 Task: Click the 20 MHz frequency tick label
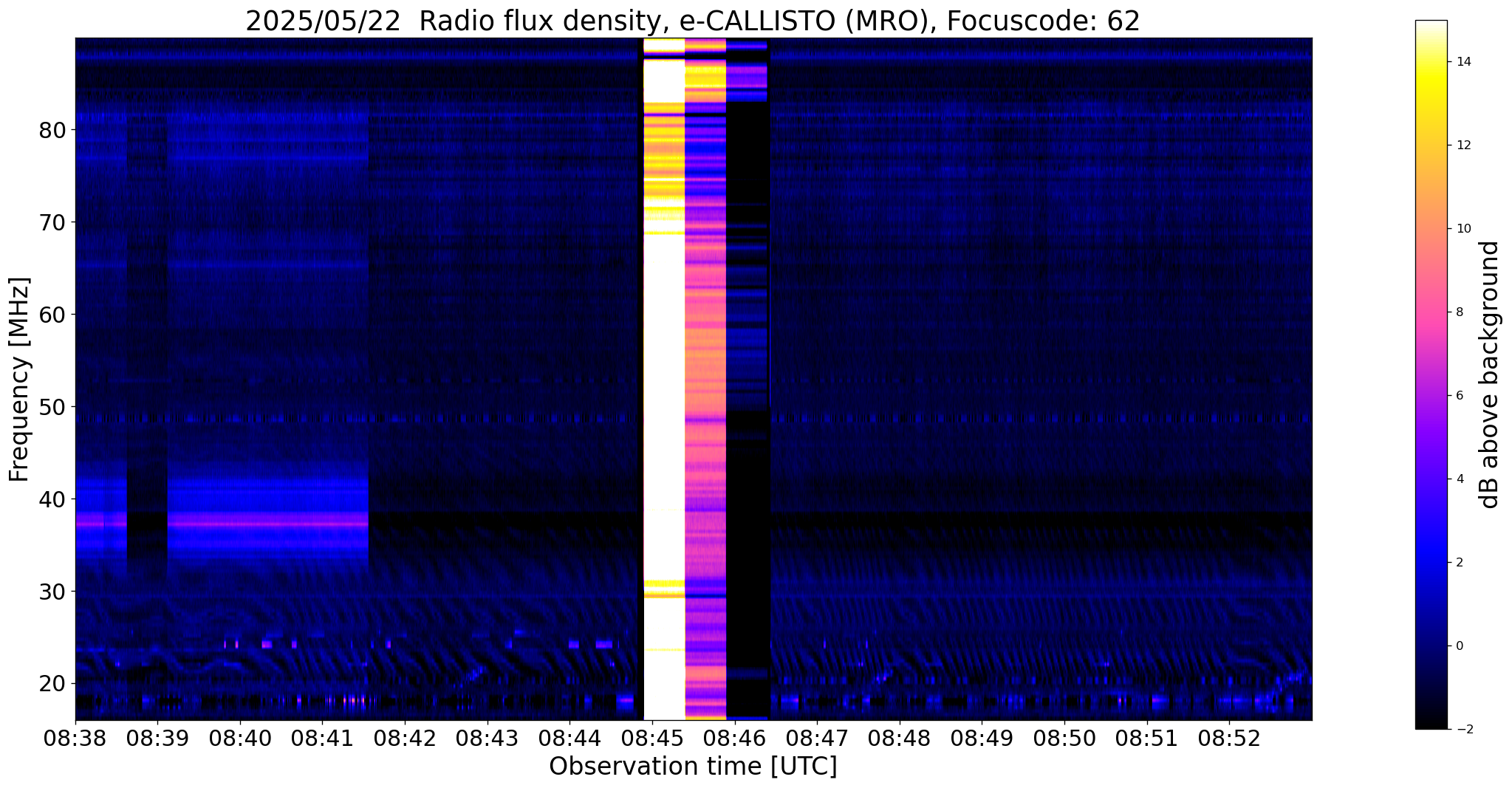tap(52, 684)
